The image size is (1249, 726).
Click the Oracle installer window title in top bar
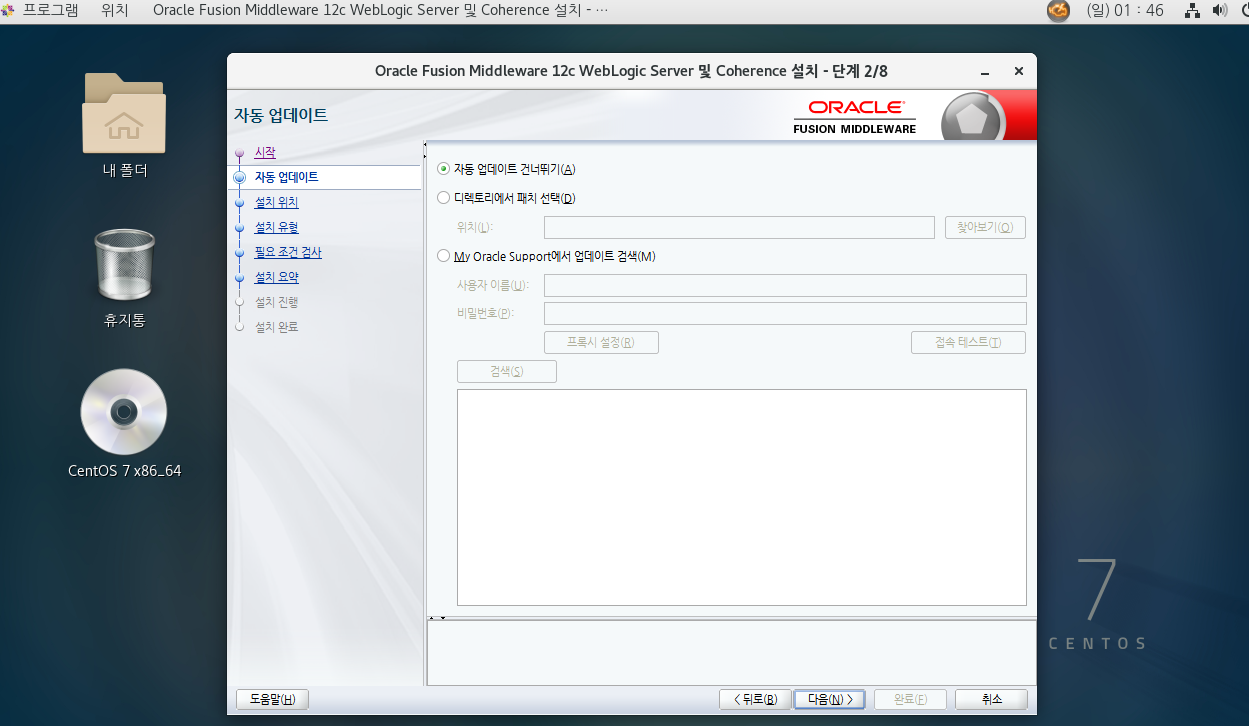point(380,10)
